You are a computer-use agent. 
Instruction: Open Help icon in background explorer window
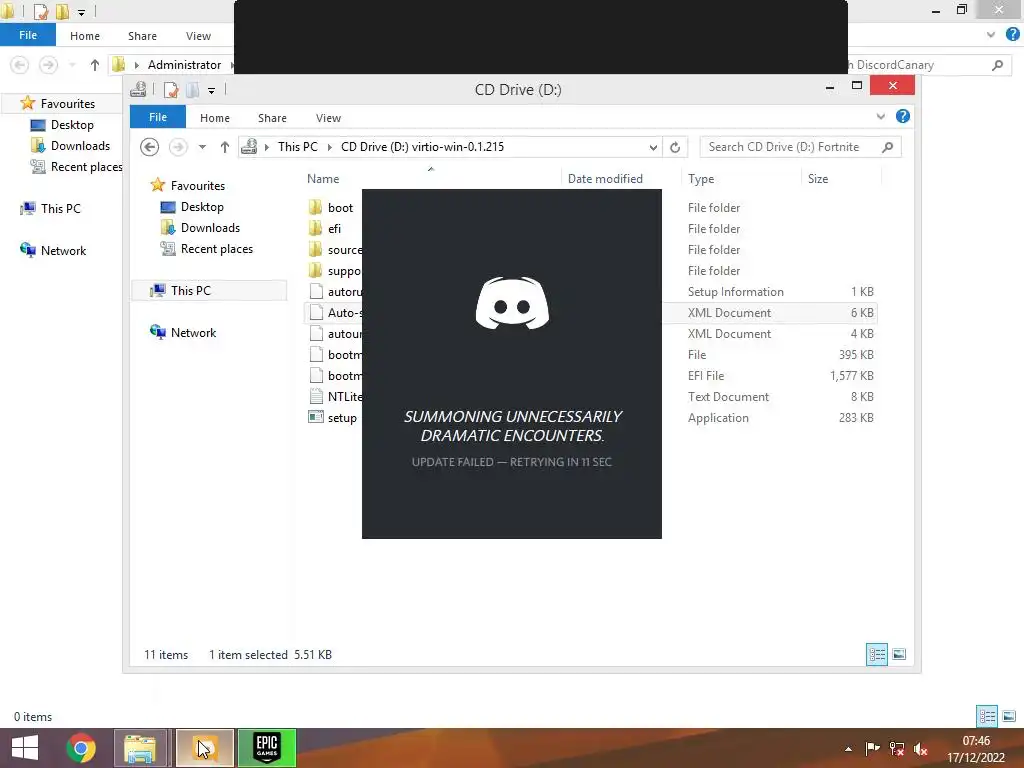coord(1013,35)
